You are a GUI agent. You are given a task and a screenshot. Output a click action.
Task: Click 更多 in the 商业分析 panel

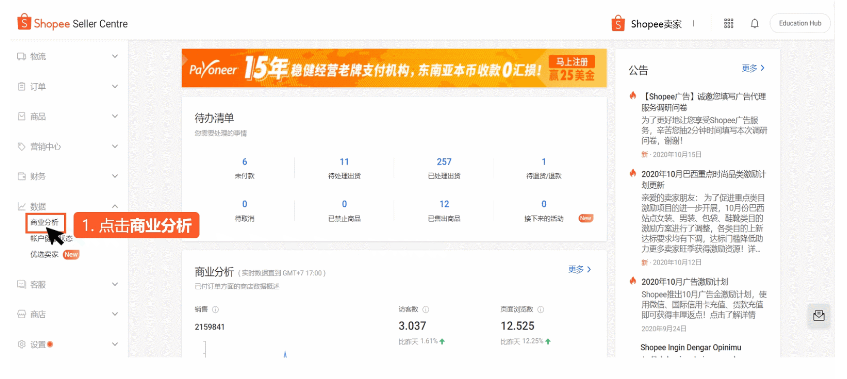580,269
